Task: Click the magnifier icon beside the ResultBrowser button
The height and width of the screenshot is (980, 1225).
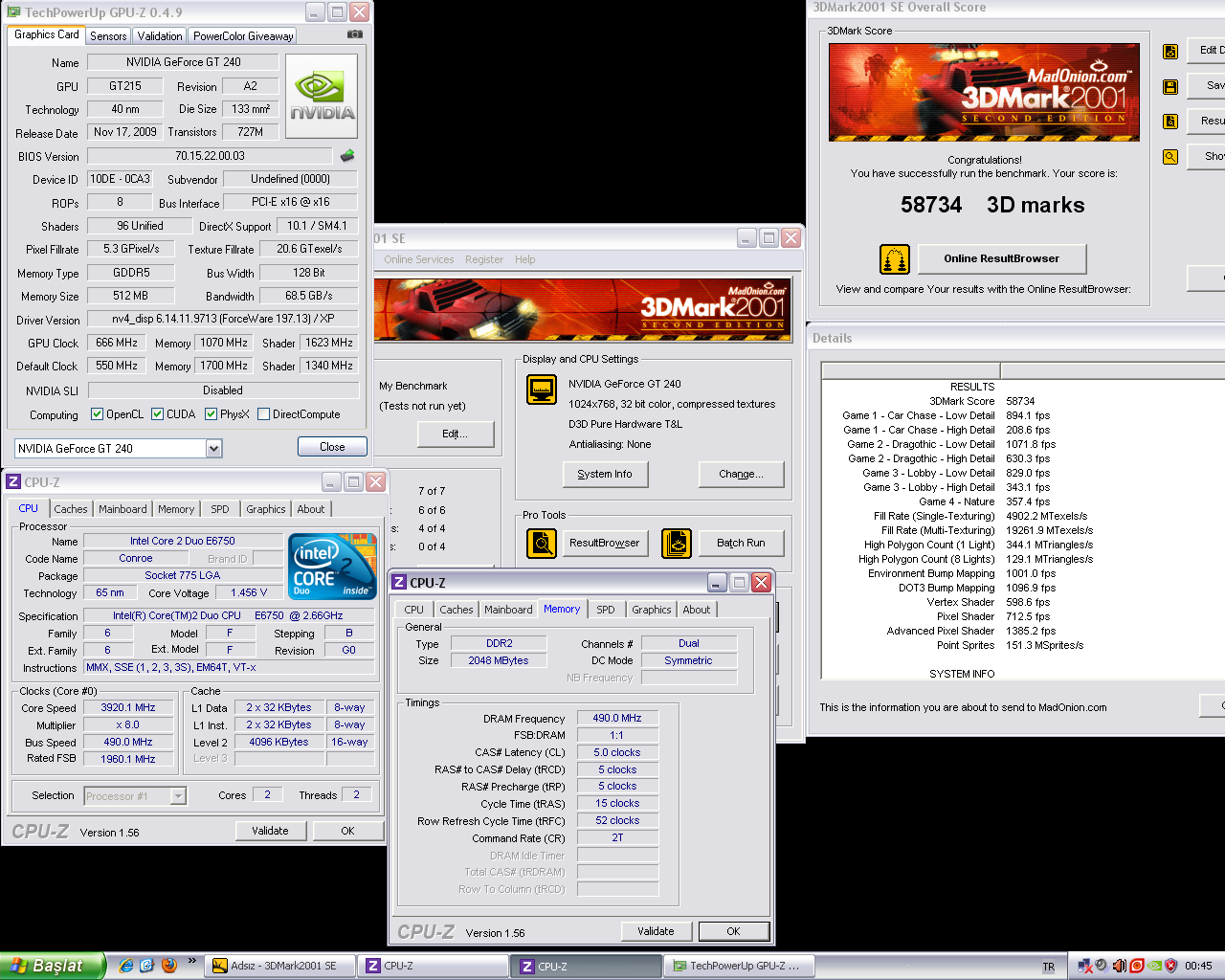Action: [542, 543]
